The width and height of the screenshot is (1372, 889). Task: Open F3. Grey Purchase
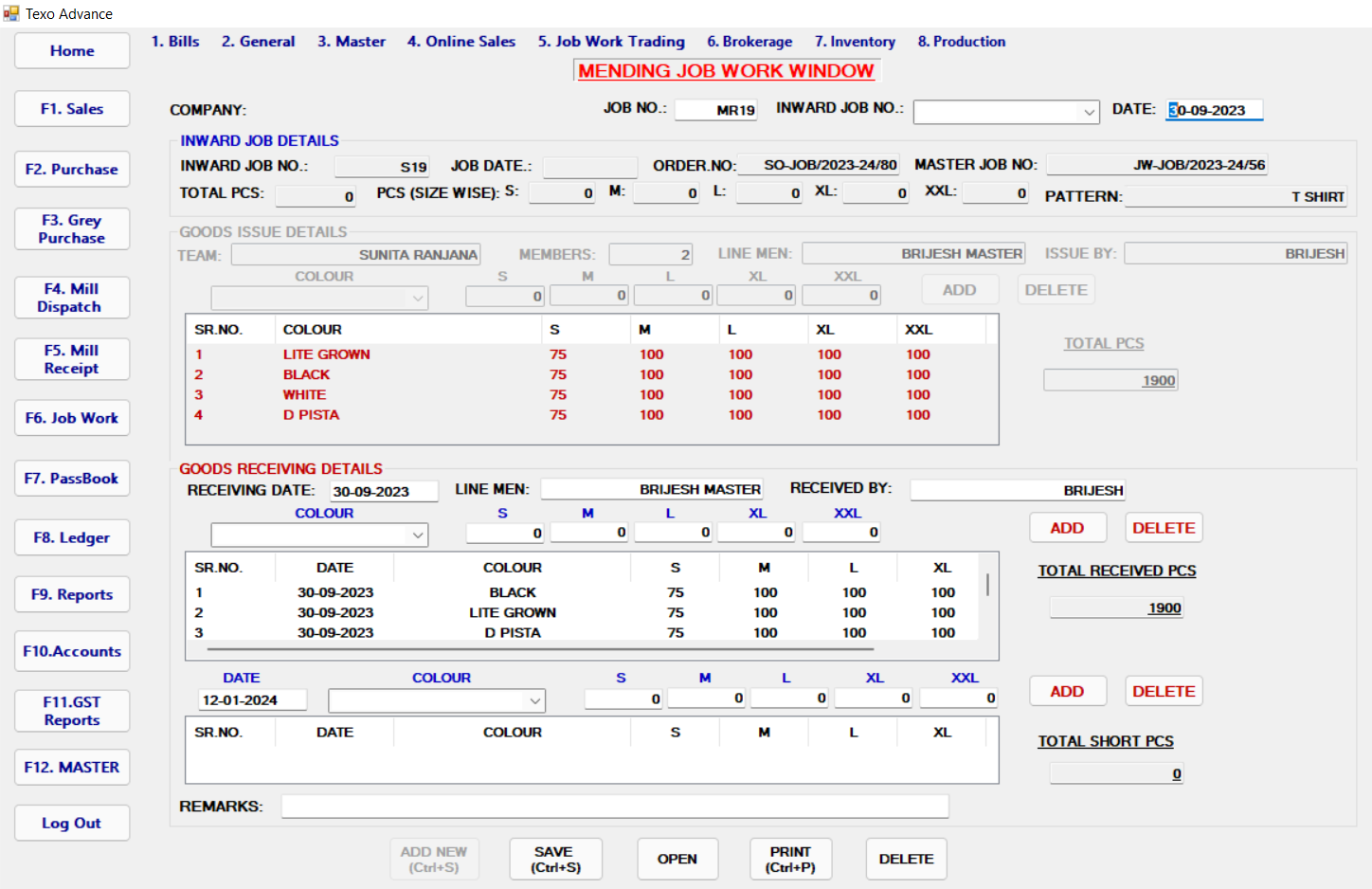[72, 229]
